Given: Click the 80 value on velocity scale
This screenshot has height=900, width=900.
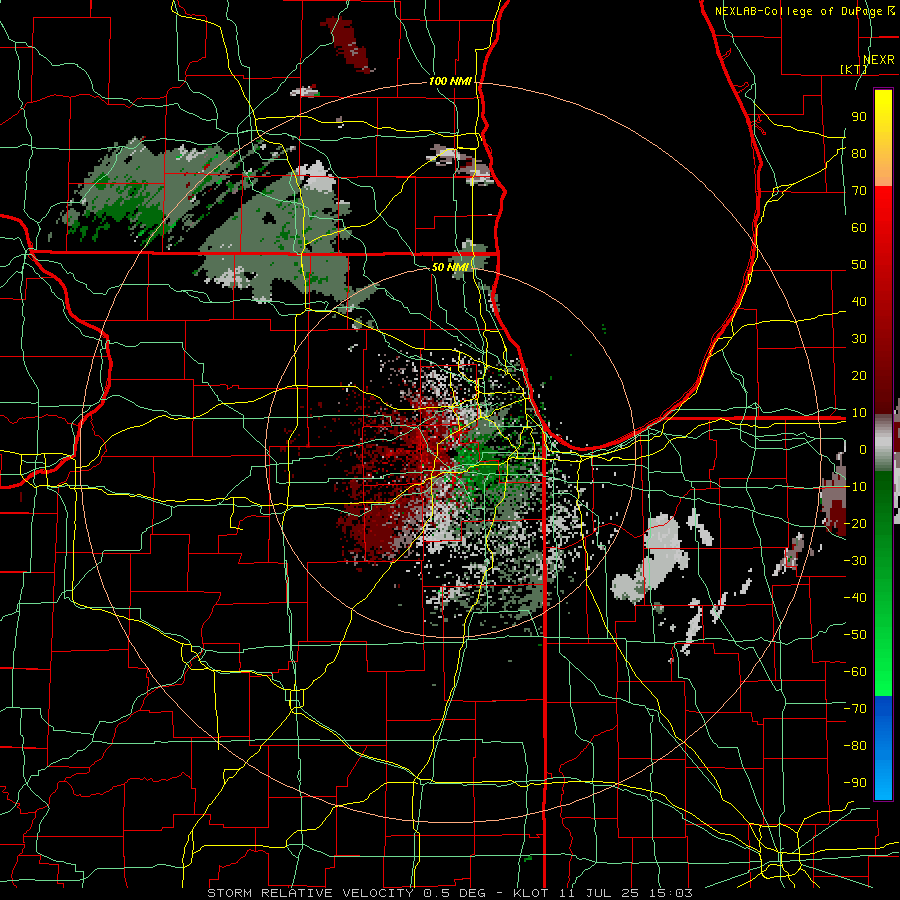Looking at the screenshot, I should 859,153.
